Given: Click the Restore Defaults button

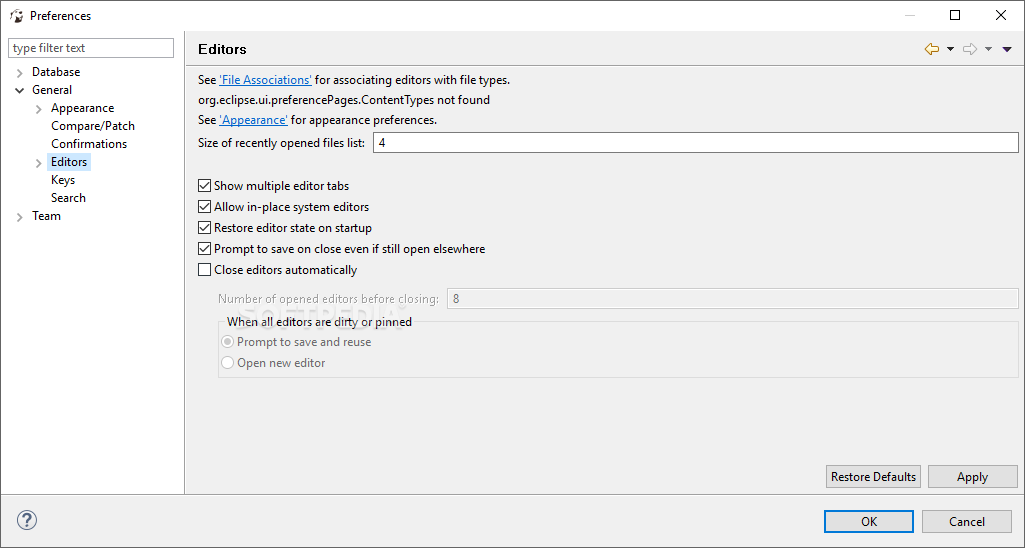Looking at the screenshot, I should point(873,477).
